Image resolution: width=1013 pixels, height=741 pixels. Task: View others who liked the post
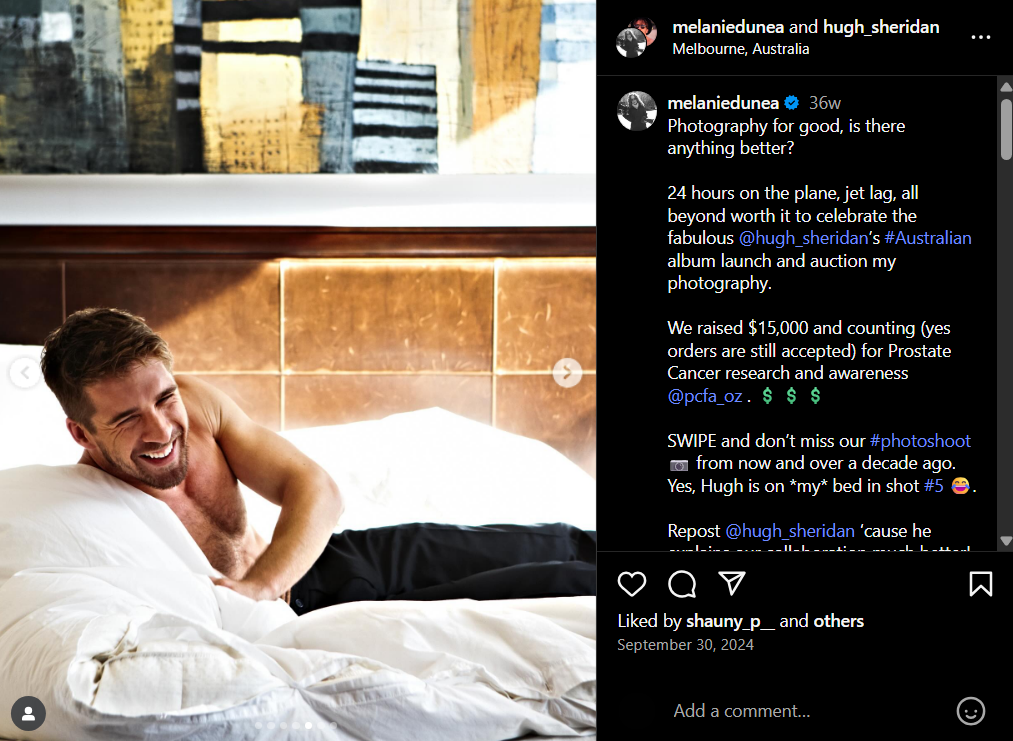point(839,621)
